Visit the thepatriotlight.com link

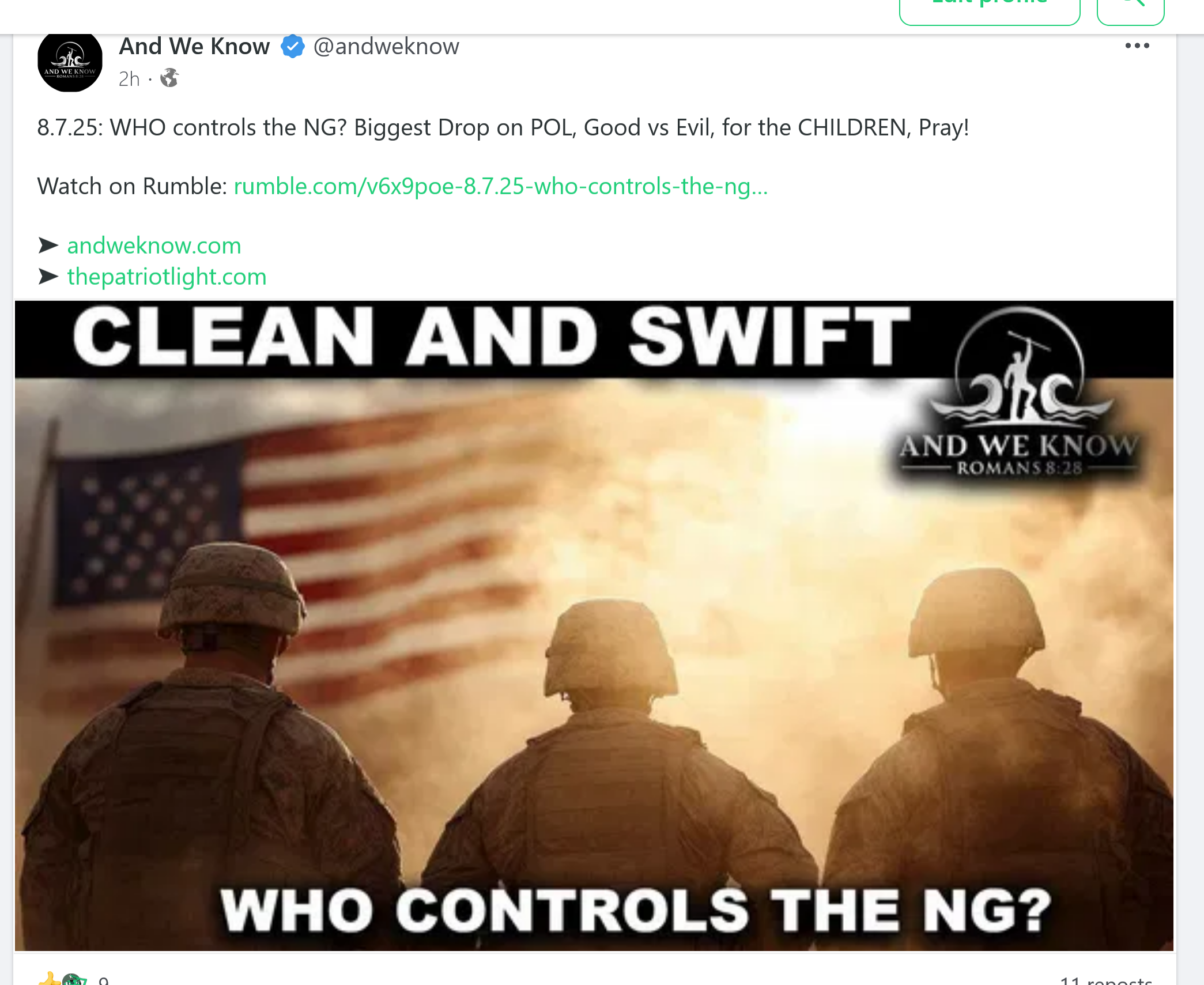pos(167,277)
